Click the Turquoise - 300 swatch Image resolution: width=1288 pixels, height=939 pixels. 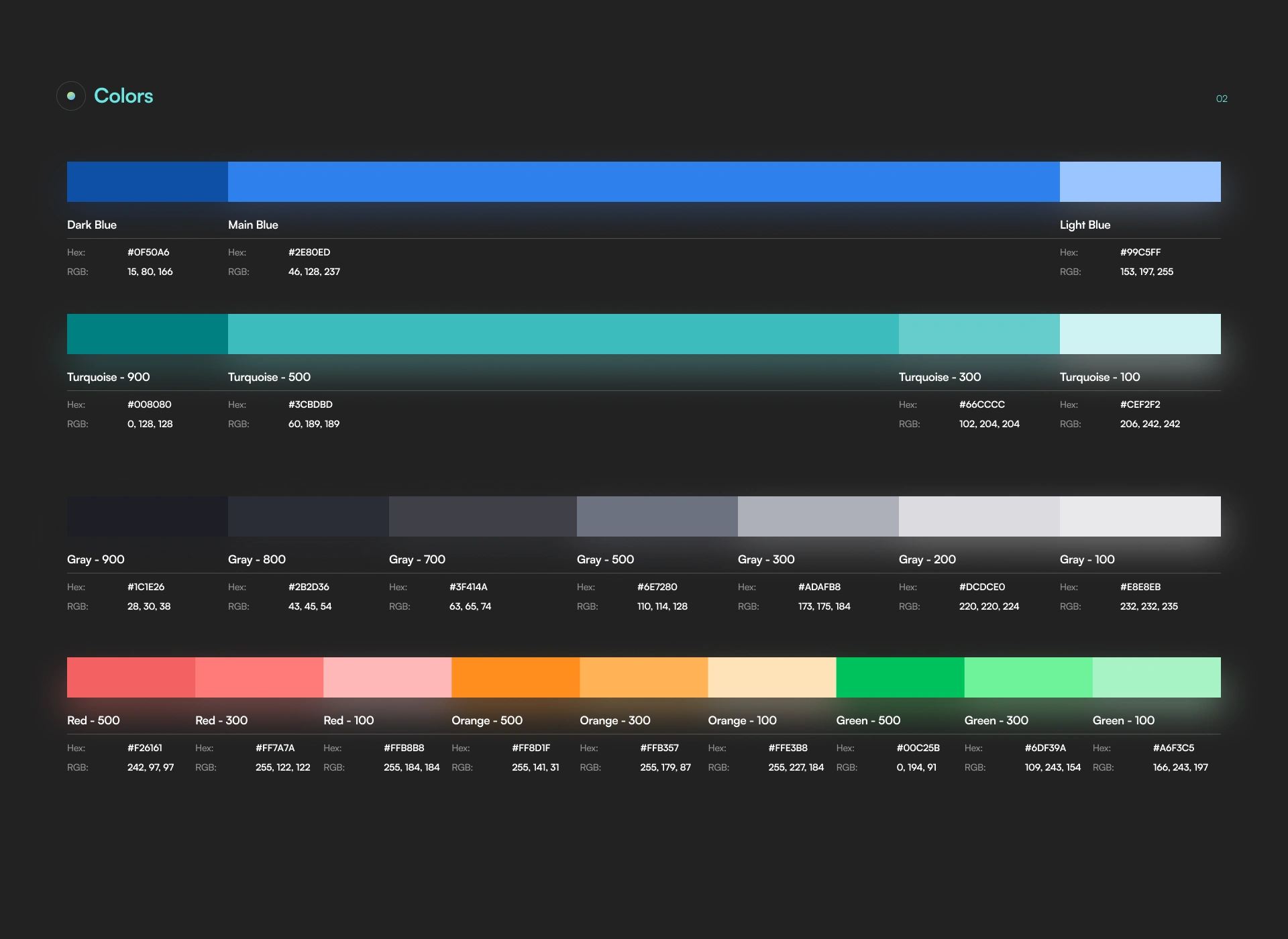pos(979,334)
